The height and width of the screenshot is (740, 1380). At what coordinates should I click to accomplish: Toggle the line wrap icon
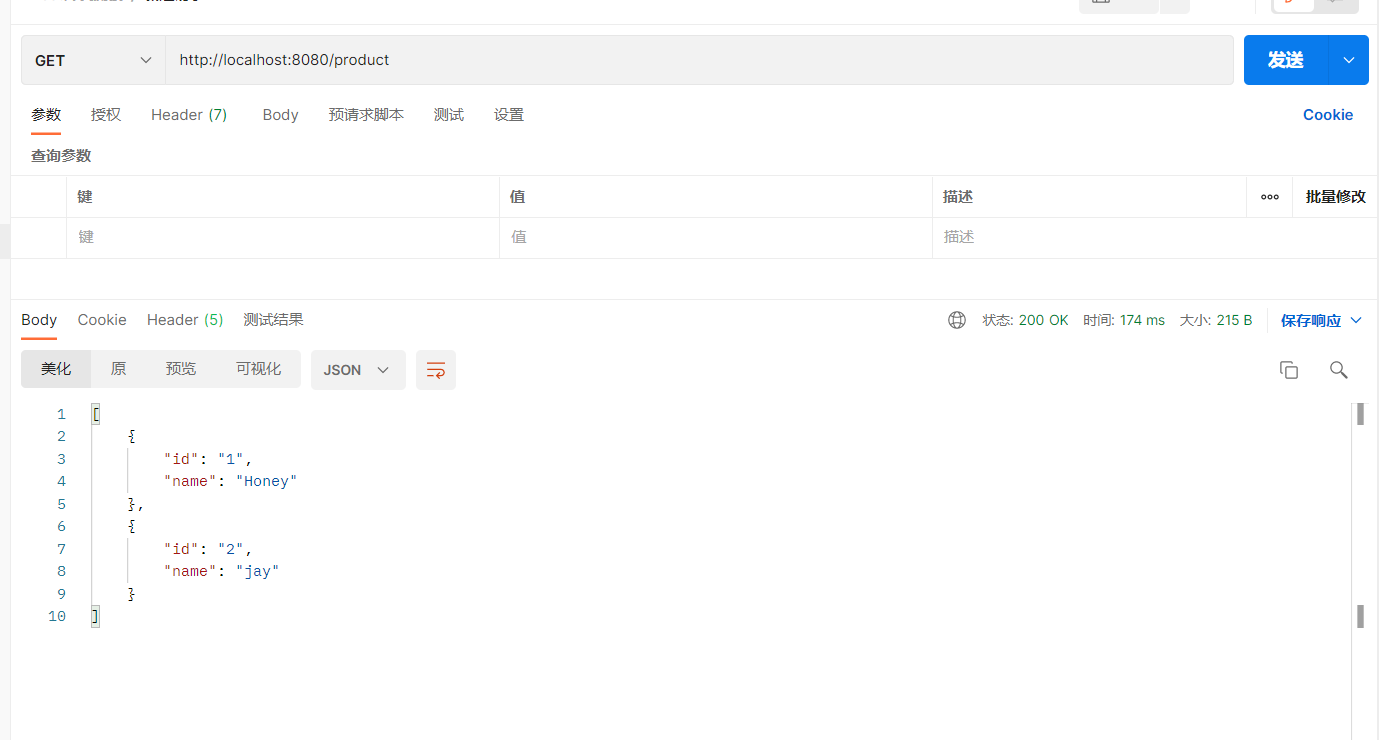click(436, 370)
